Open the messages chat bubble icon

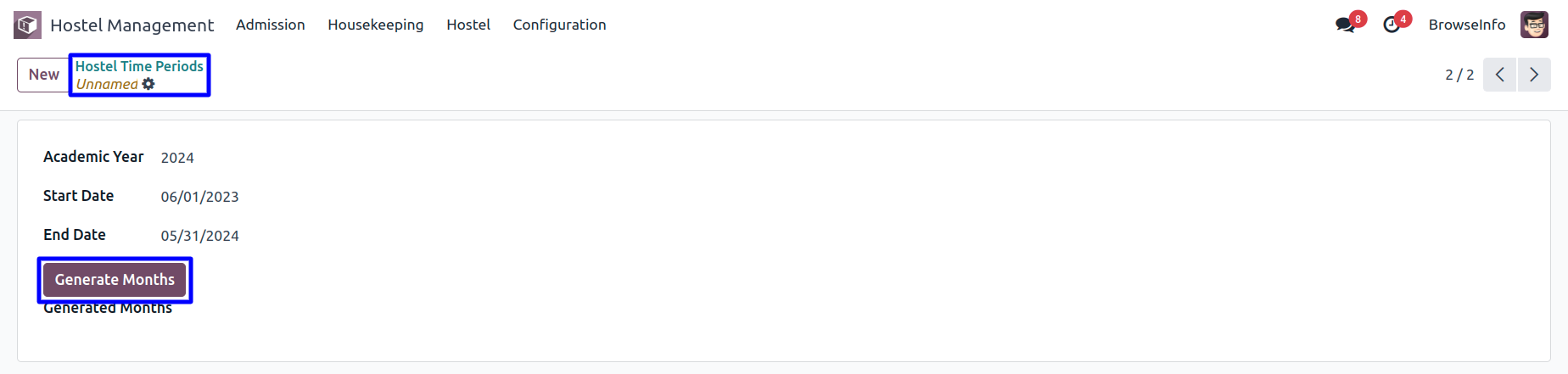(x=1345, y=25)
